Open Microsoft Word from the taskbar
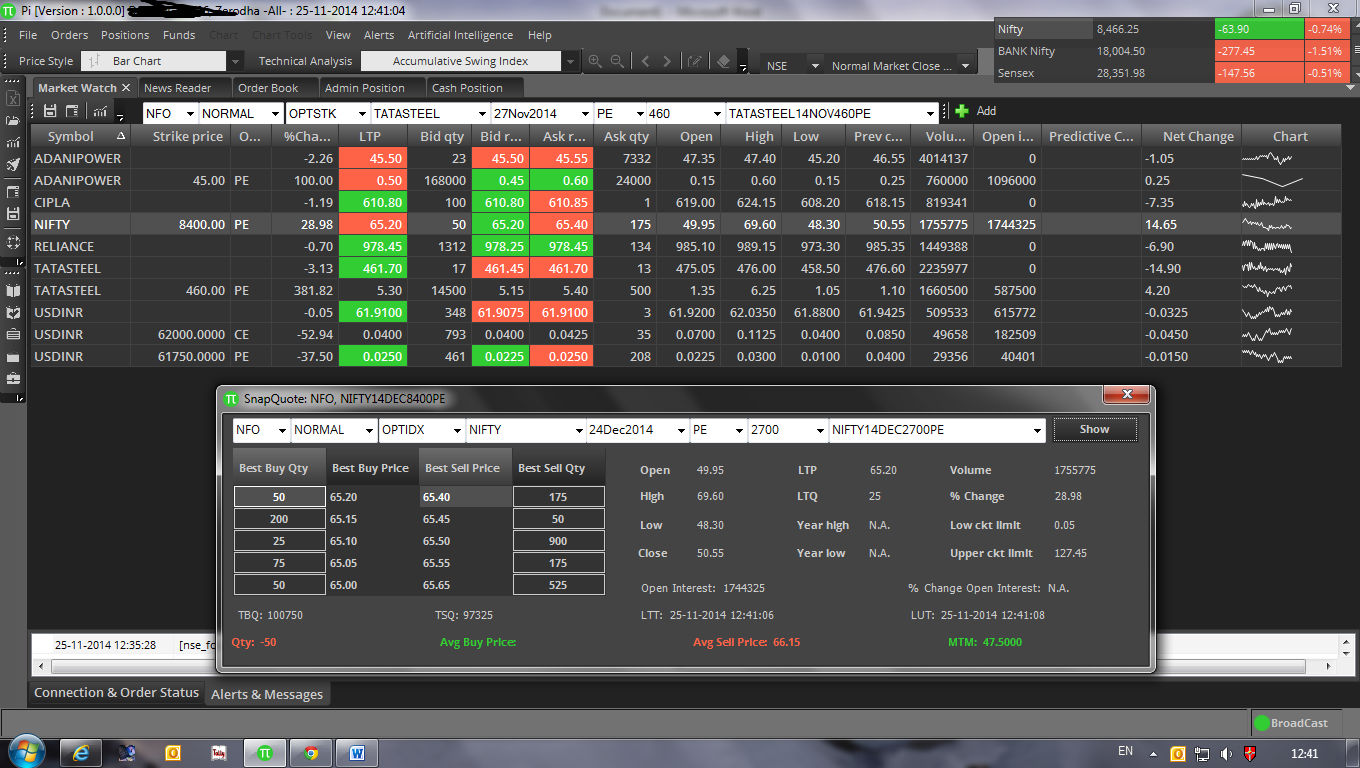This screenshot has width=1360, height=768. (x=357, y=752)
